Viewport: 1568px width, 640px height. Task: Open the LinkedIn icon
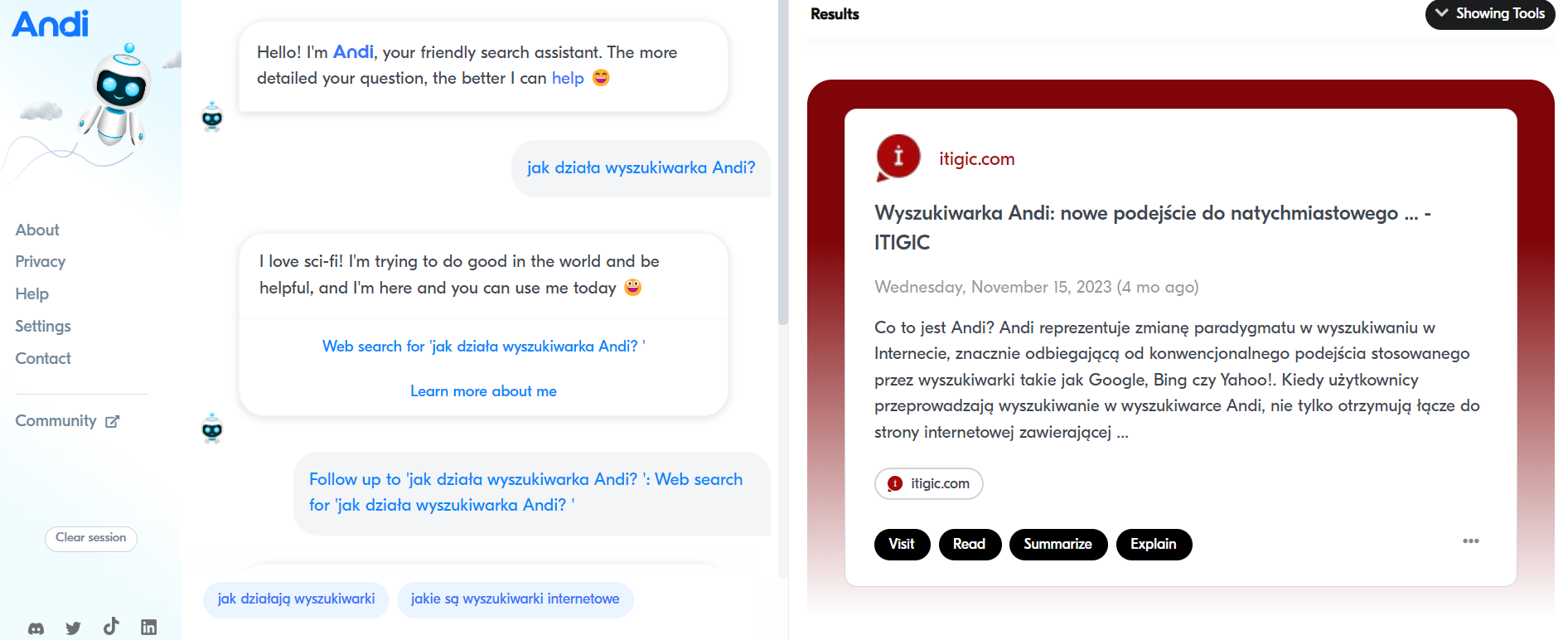(x=148, y=627)
